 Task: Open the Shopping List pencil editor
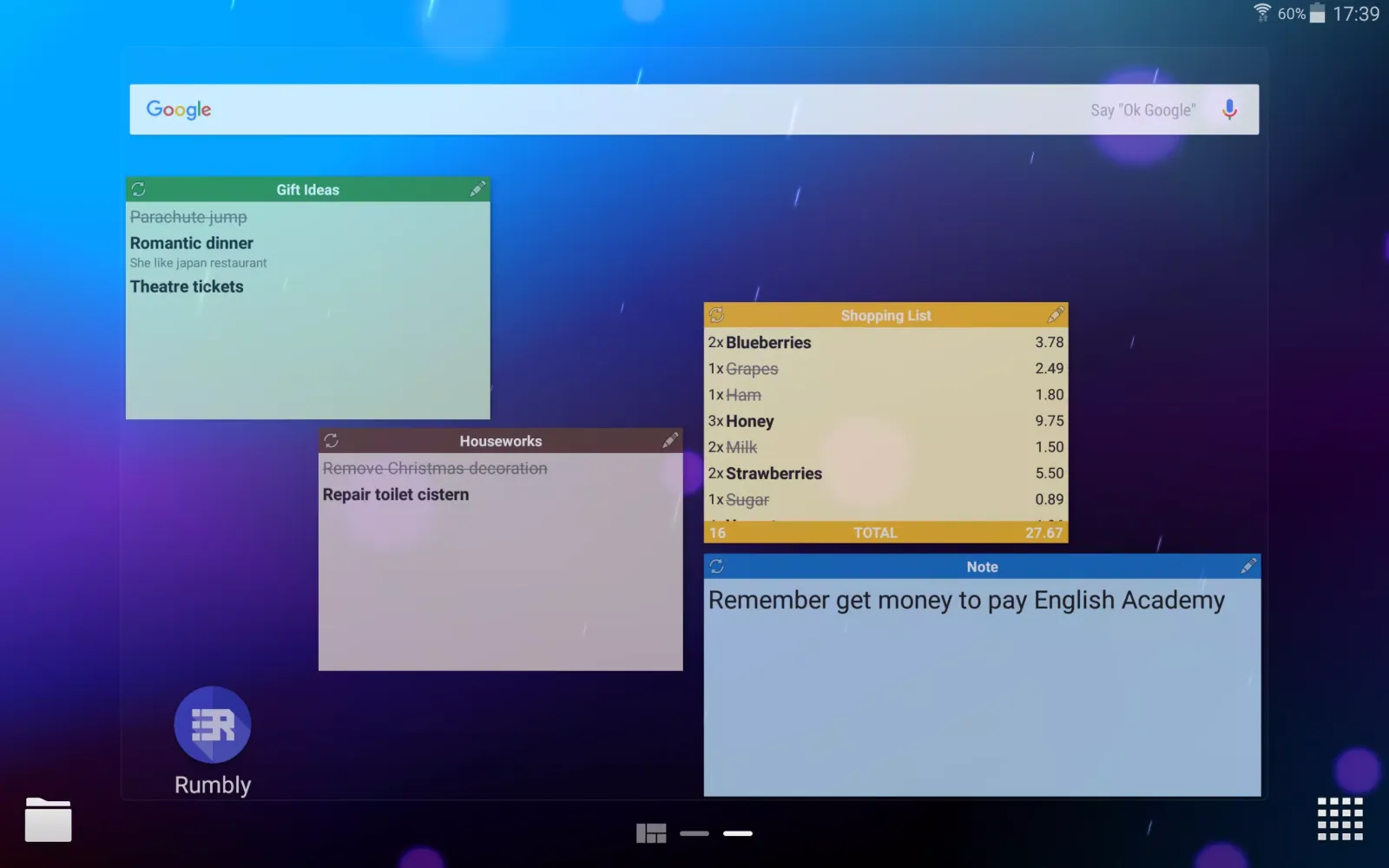point(1056,314)
